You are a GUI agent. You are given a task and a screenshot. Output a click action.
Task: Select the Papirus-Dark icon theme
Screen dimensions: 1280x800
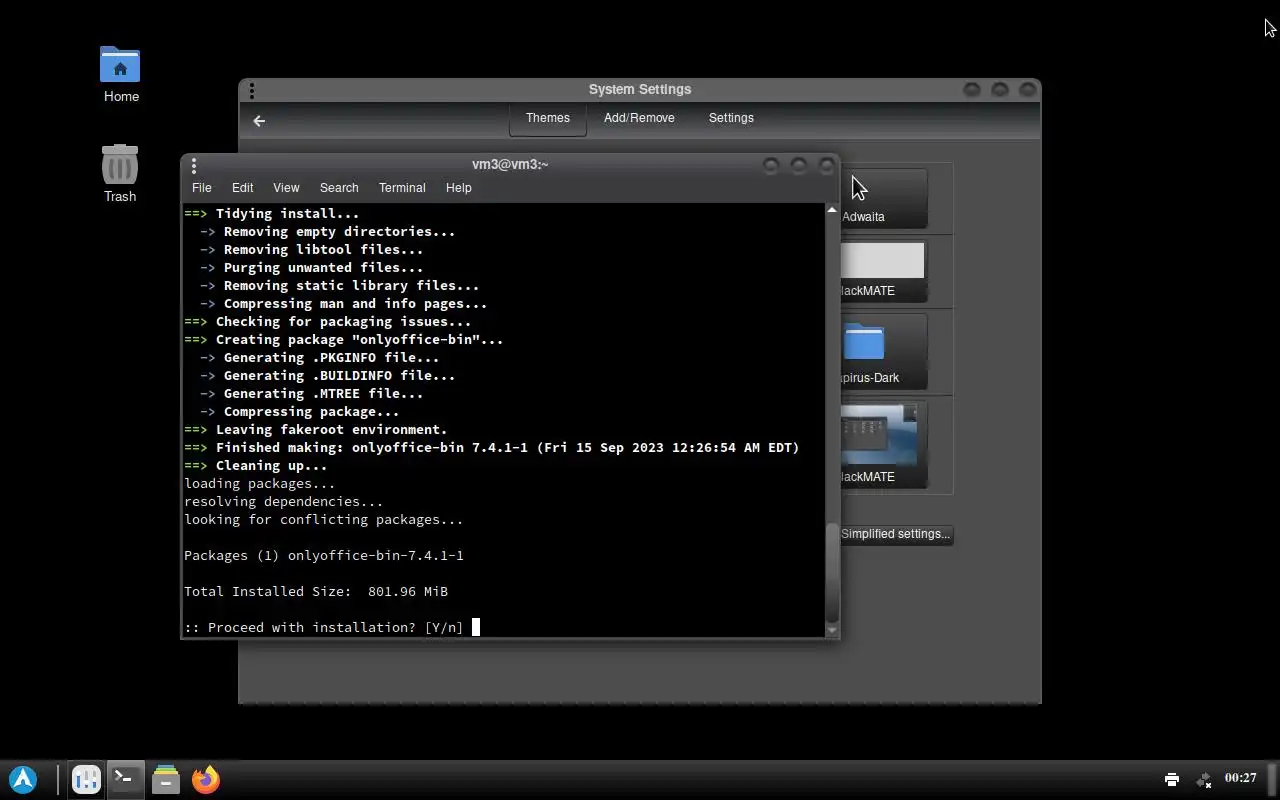883,352
